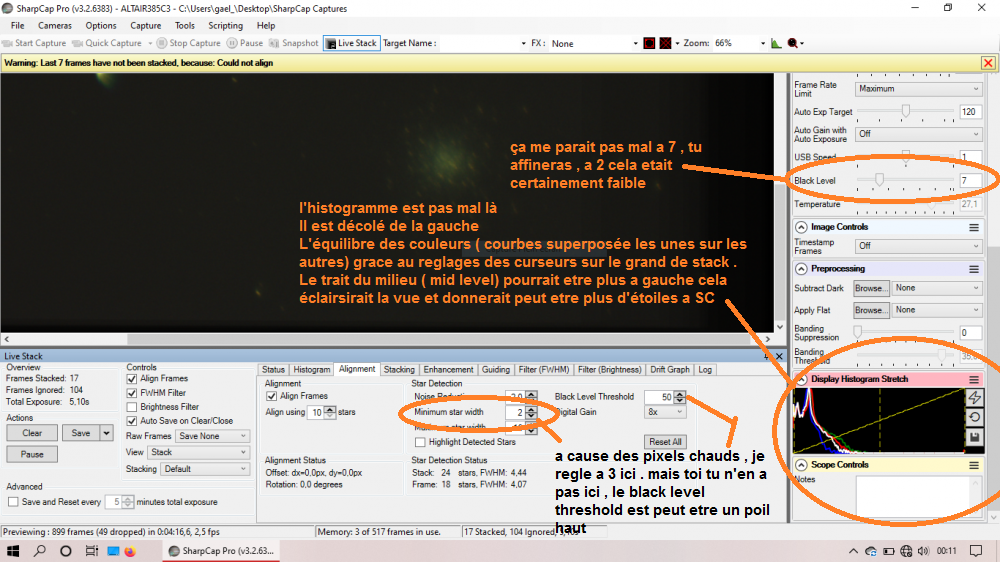The width and height of the screenshot is (1000, 562).
Task: Open the Subtract Dark None dropdown
Action: (x=937, y=288)
